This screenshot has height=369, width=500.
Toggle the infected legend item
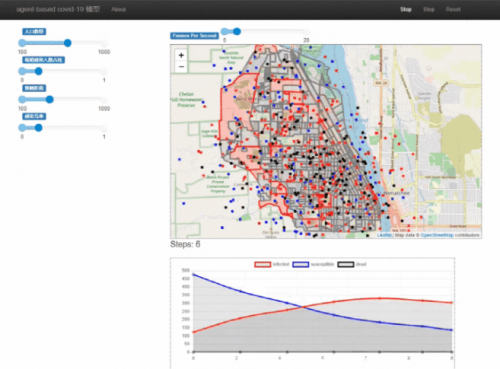pyautogui.click(x=272, y=264)
